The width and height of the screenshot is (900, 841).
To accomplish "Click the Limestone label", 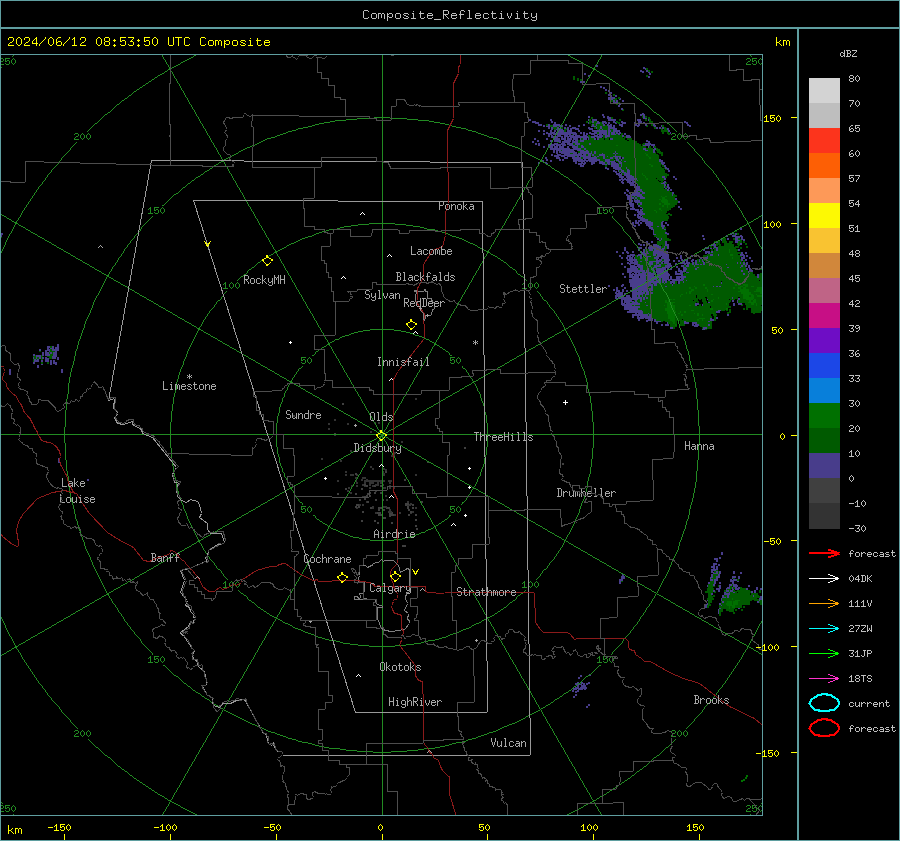I will tap(189, 386).
